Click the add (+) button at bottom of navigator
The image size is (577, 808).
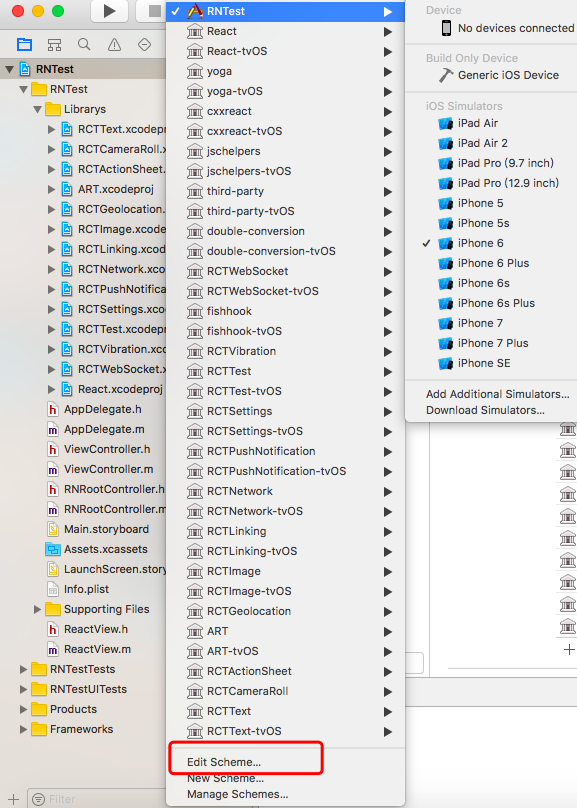click(x=13, y=799)
